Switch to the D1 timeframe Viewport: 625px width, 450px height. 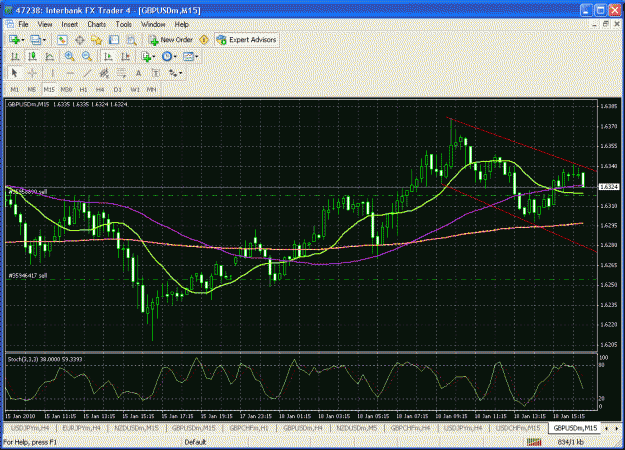(x=117, y=90)
